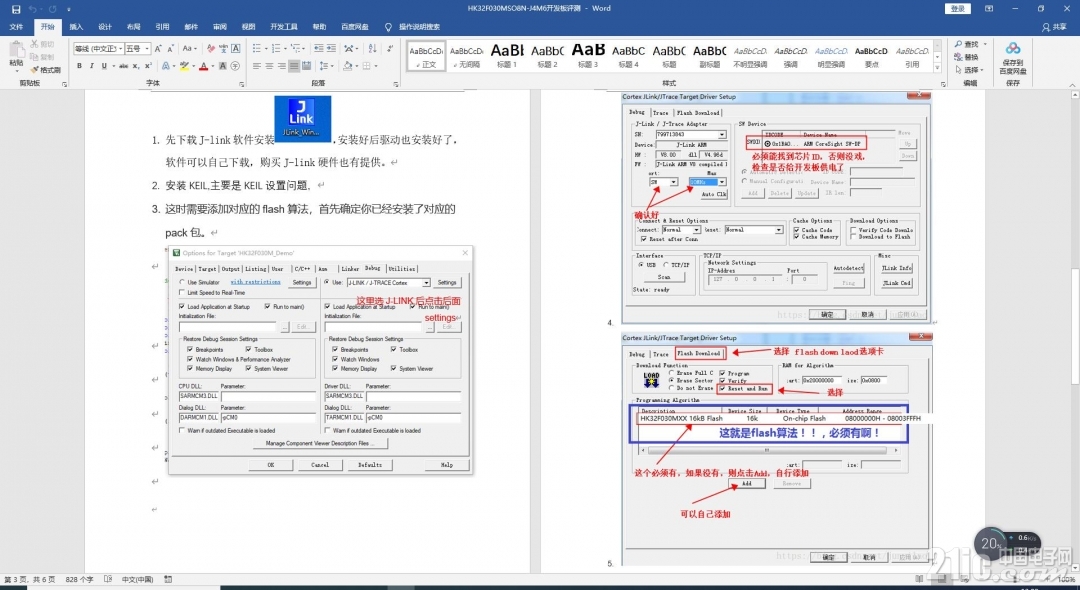Screen dimensions: 1080x590
Task: Switch to the Layout (布局) tab
Action: 133,27
